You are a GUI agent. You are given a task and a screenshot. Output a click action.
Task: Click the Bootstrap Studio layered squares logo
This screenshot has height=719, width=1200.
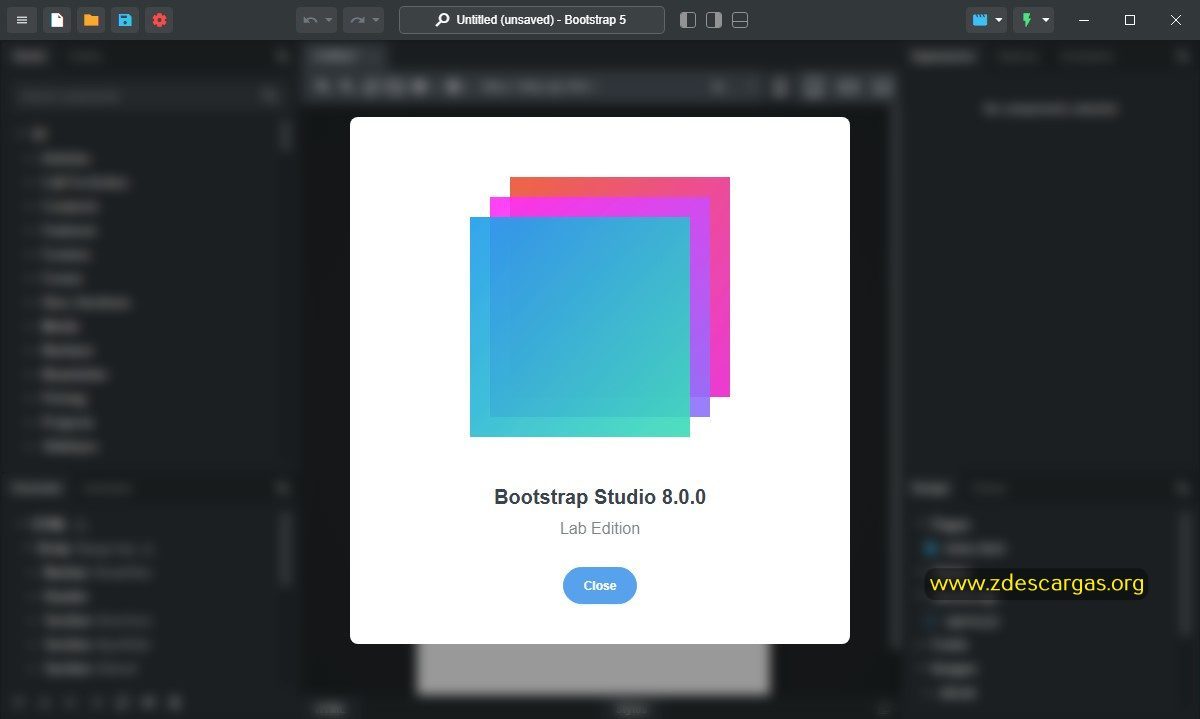tap(600, 307)
